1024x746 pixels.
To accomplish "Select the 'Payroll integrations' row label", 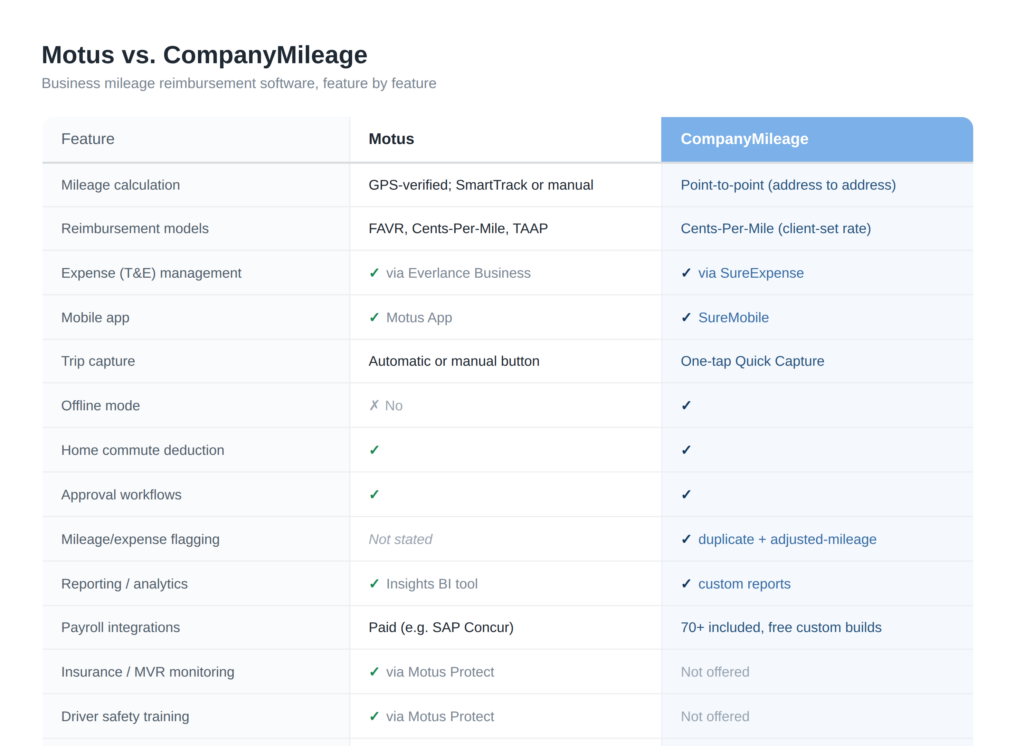I will 121,628.
